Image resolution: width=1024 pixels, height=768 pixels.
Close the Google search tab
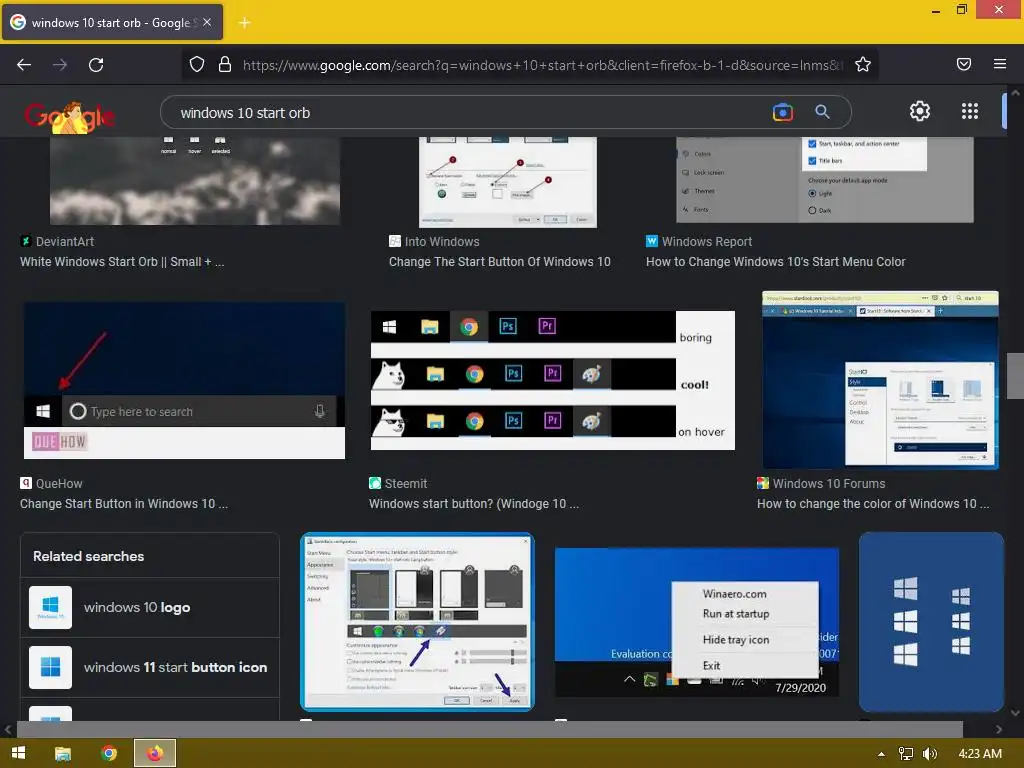click(x=207, y=22)
